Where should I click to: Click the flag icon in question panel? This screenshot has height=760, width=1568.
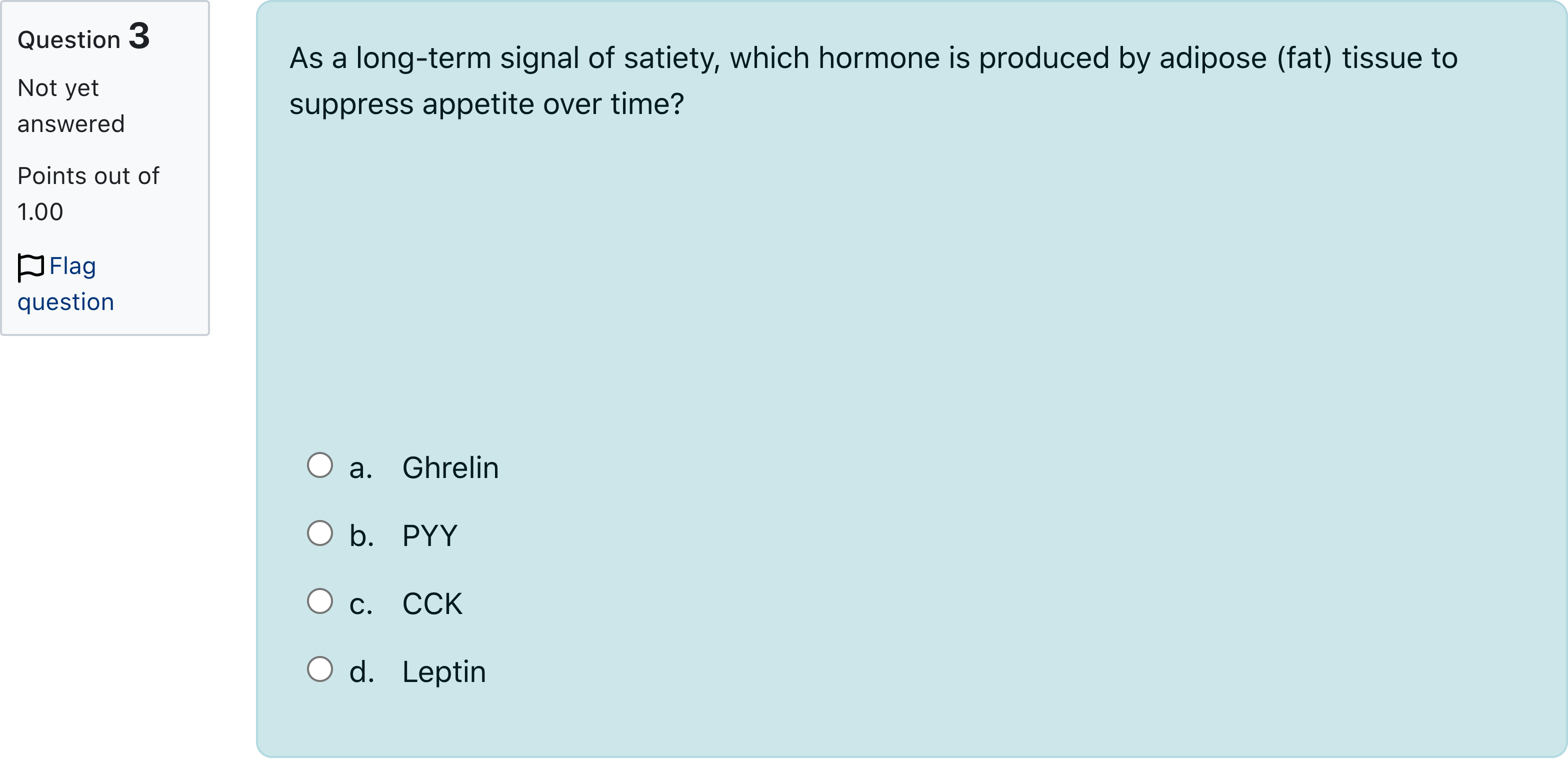30,267
